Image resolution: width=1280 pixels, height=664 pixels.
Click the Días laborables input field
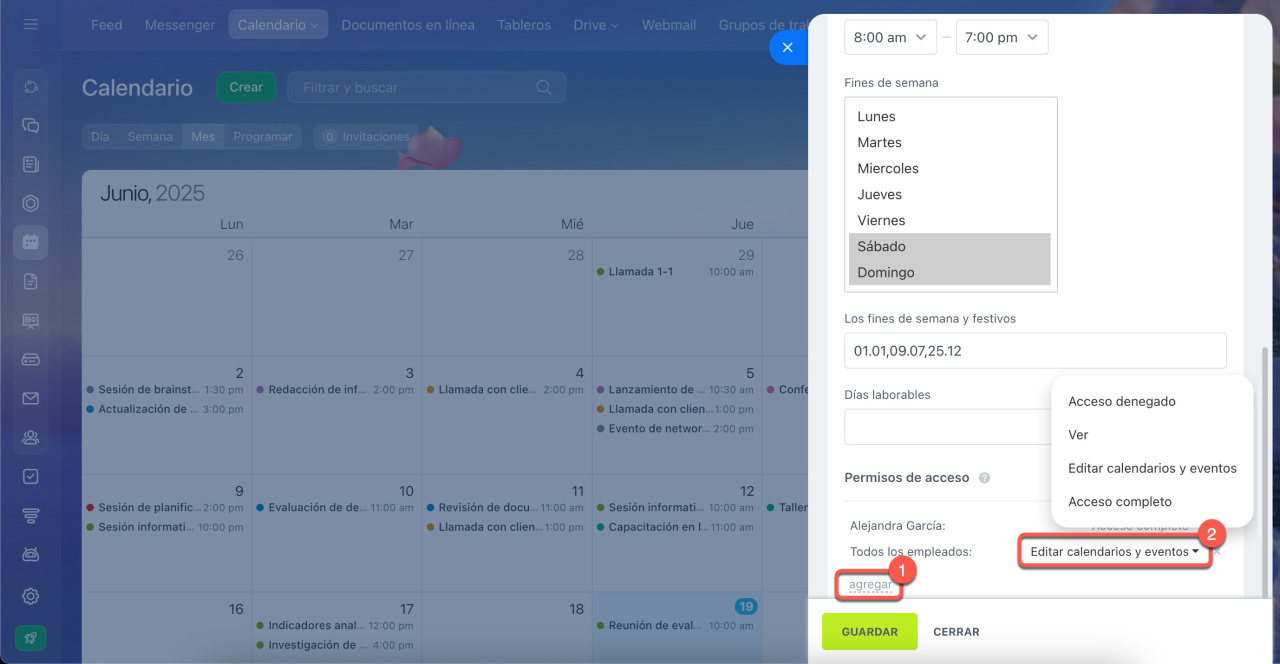point(947,427)
